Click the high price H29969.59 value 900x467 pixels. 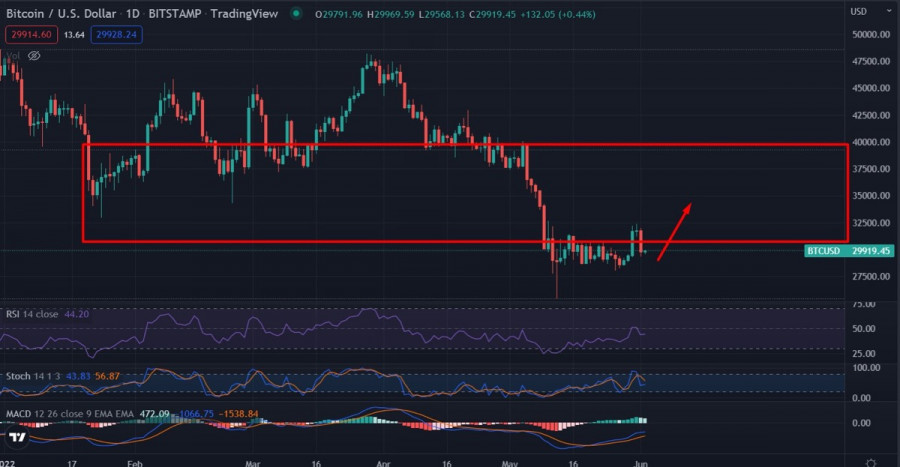point(391,14)
